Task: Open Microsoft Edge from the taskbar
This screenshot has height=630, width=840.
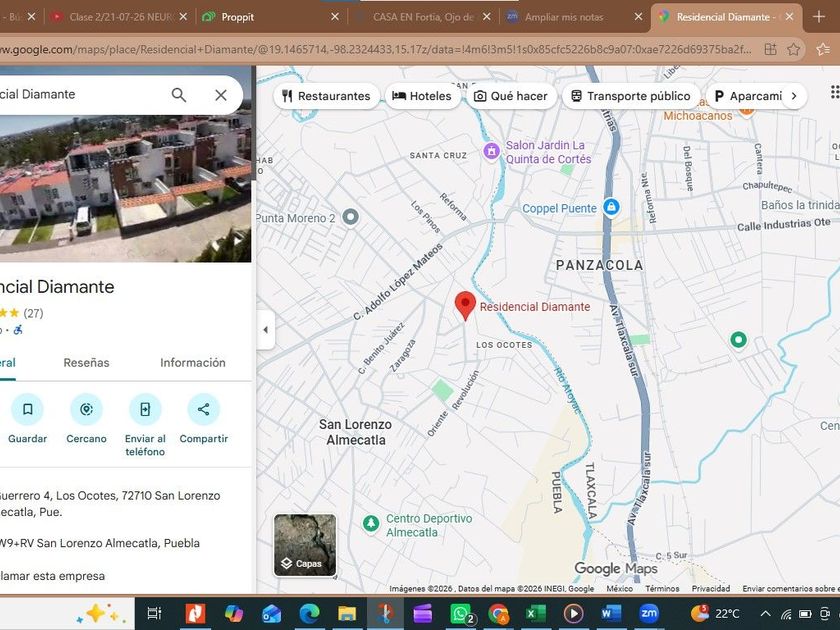Action: click(309, 613)
